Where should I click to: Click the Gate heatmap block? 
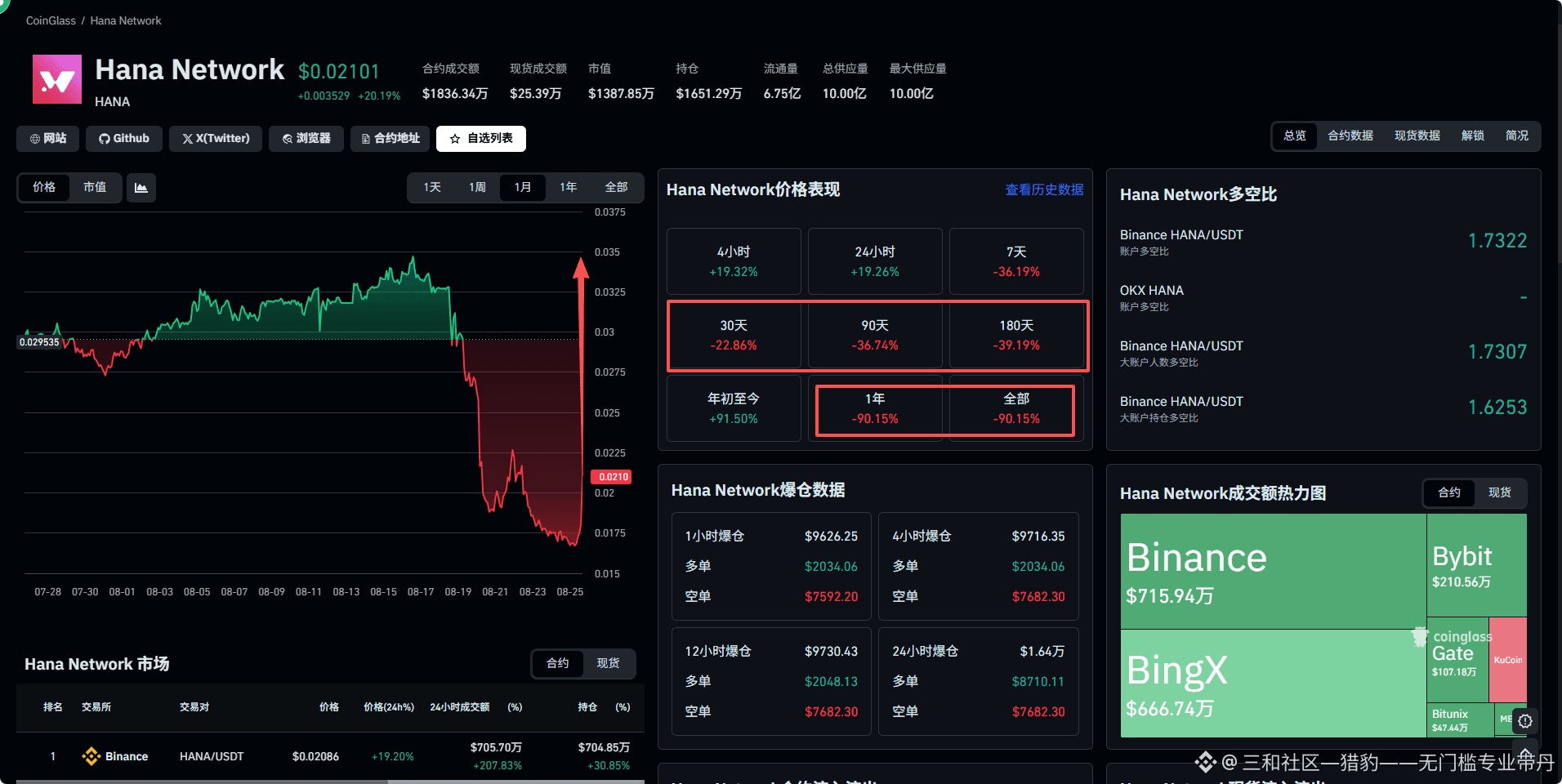click(x=1458, y=660)
